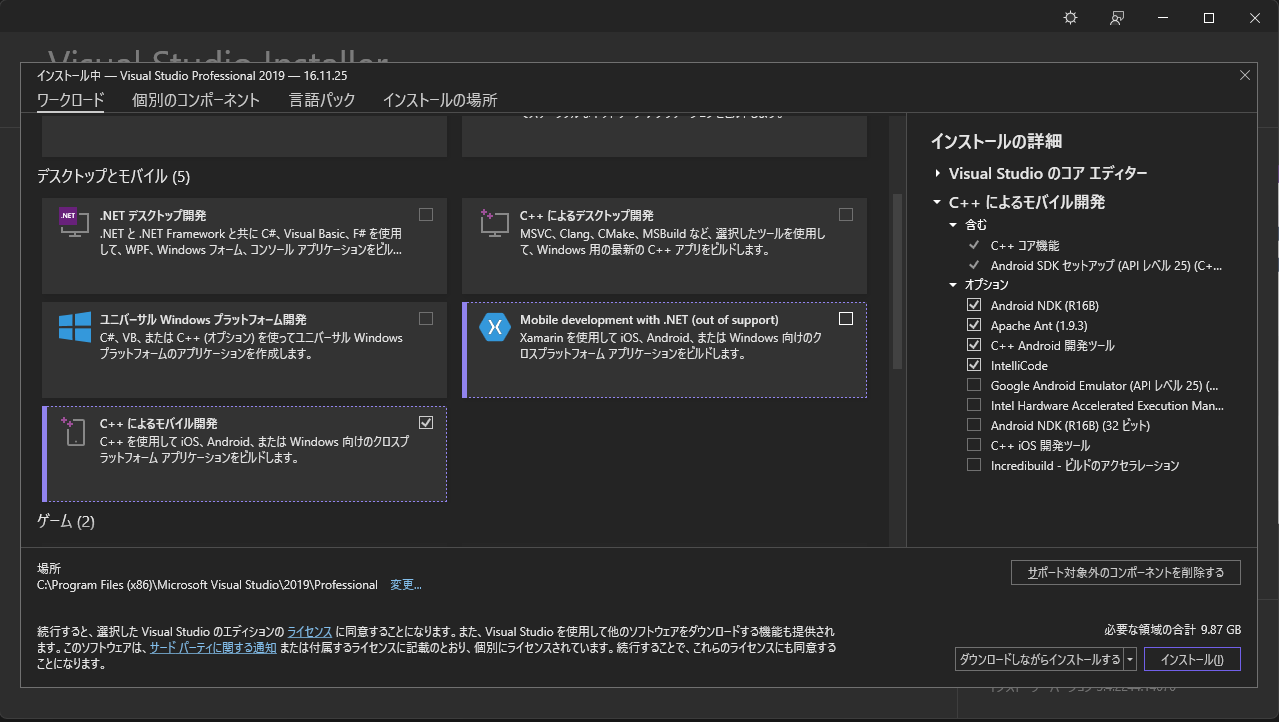Click the ゲーム (2) section heading

(x=65, y=521)
